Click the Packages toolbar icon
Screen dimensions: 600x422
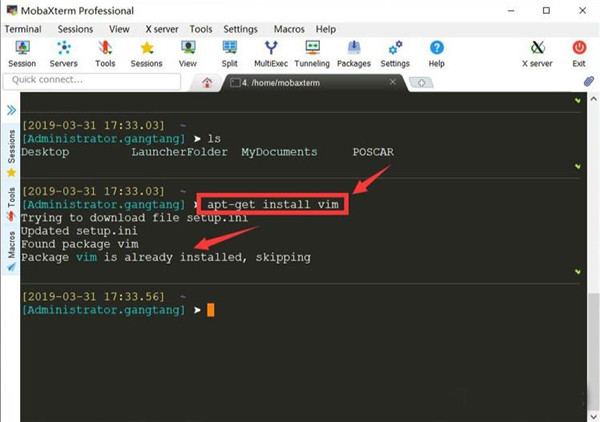point(354,54)
